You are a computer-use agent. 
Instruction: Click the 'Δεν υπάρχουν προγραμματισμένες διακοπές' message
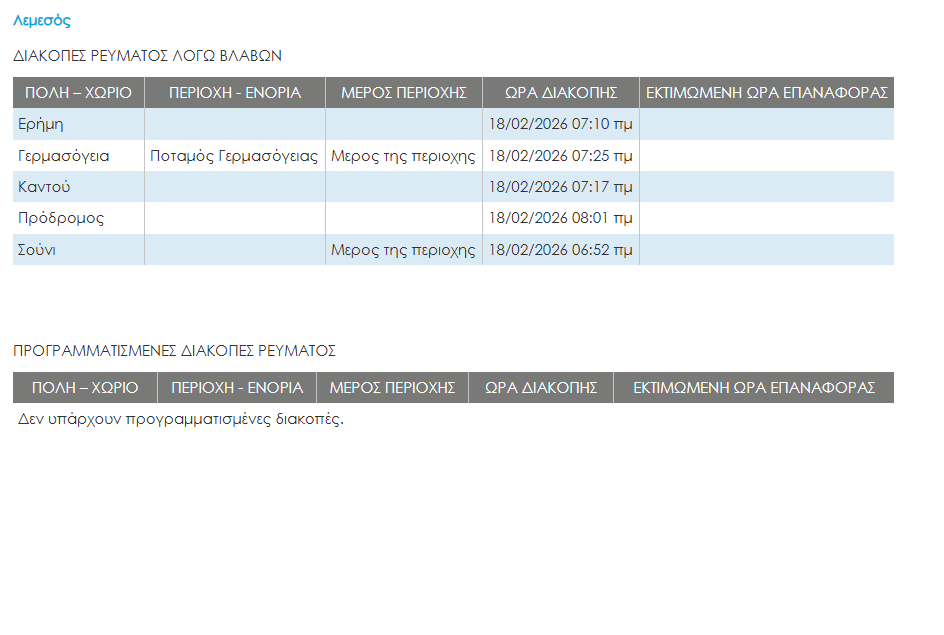pos(181,419)
